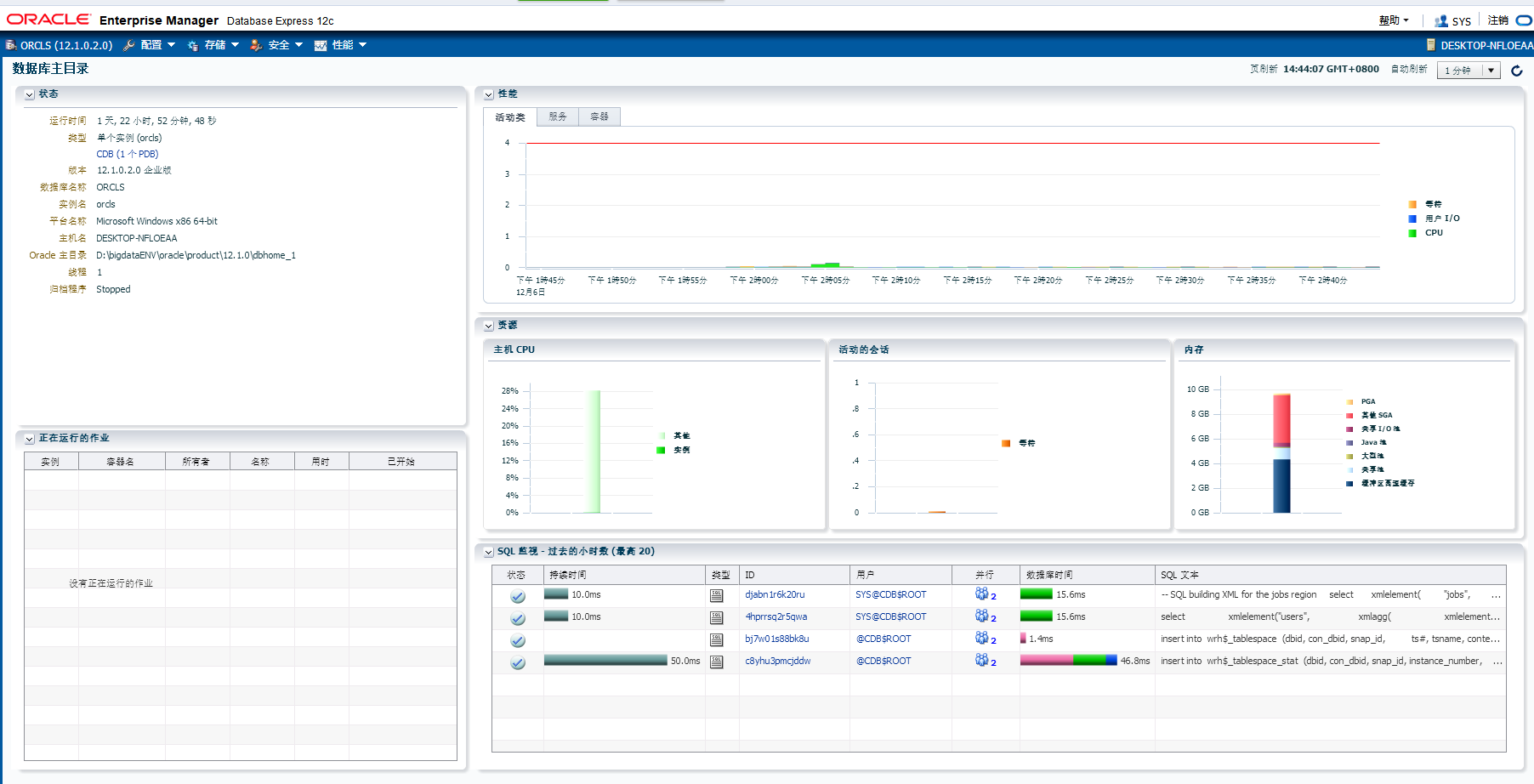Open the auto-refresh interval dropdown
Image resolution: width=1534 pixels, height=784 pixels.
1491,71
